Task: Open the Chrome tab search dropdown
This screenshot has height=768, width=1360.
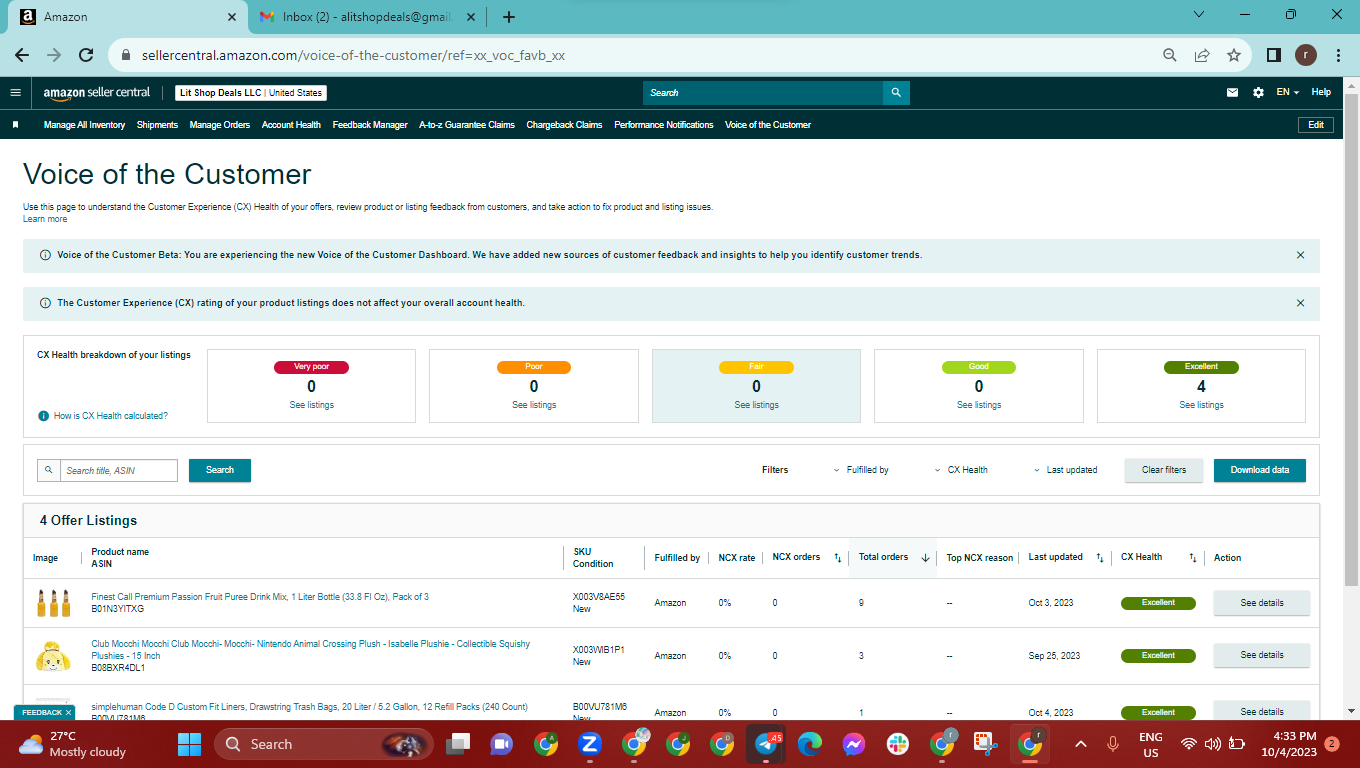Action: point(1199,16)
